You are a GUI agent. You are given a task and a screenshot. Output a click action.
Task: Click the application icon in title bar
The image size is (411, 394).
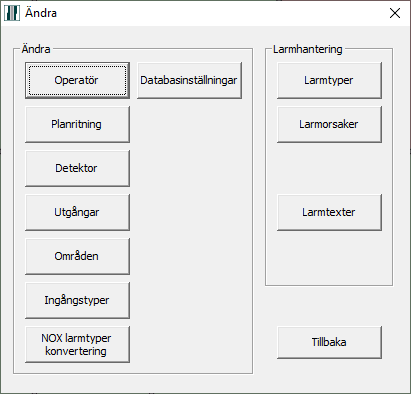click(12, 13)
